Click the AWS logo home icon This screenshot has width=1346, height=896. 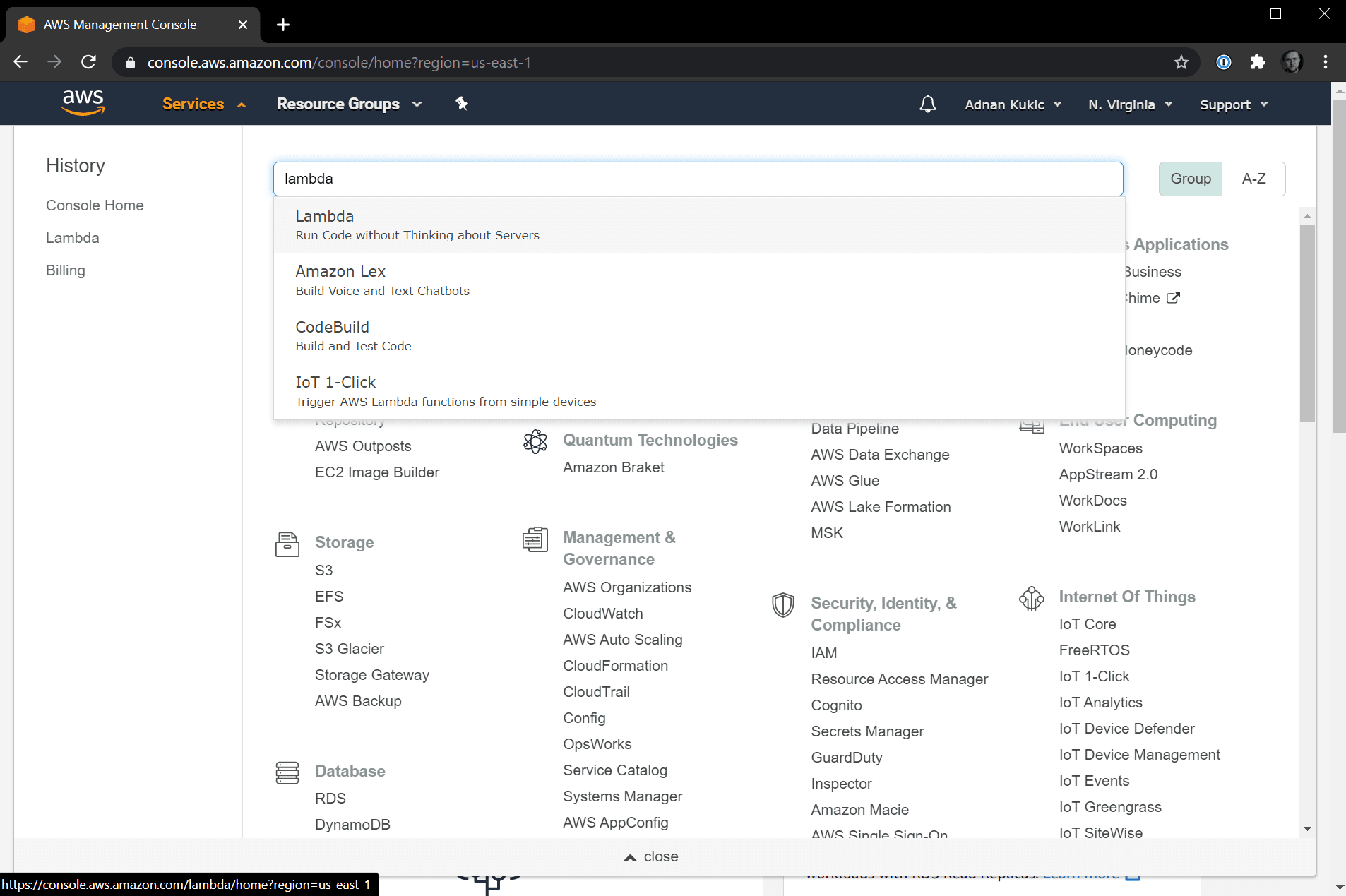[83, 103]
